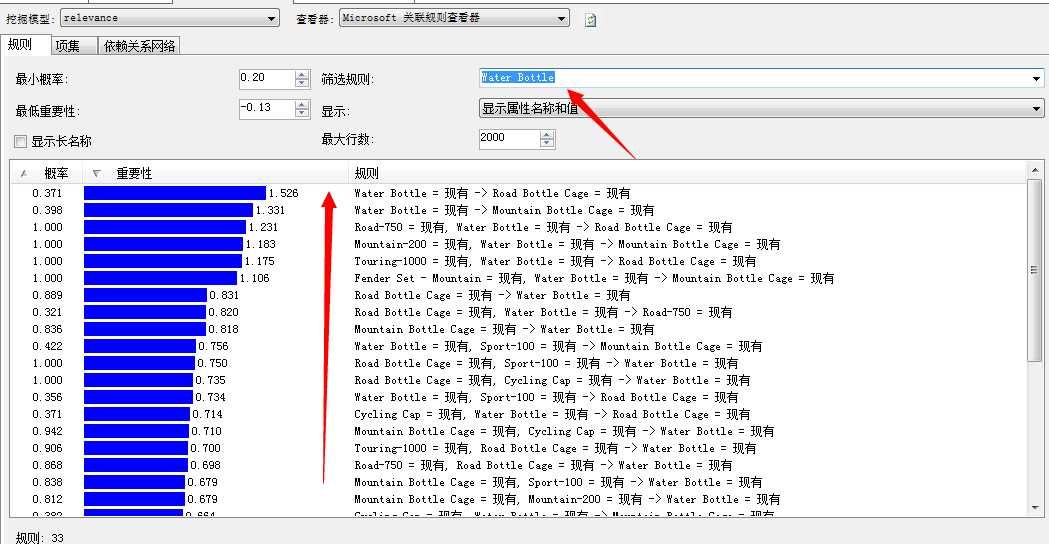Image resolution: width=1049 pixels, height=544 pixels.
Task: Sort by the 概率 column header
Action: [46, 173]
